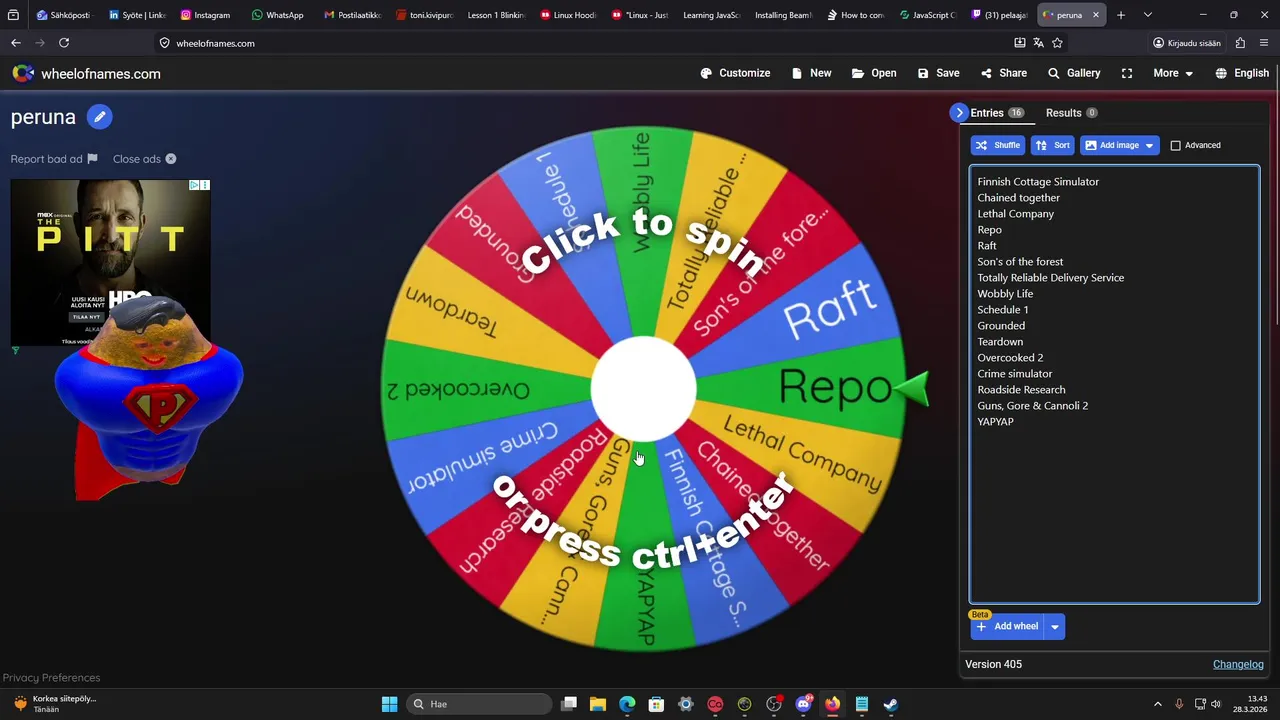The image size is (1280, 720).
Task: Click the translate page icon in address bar
Action: point(1038,43)
